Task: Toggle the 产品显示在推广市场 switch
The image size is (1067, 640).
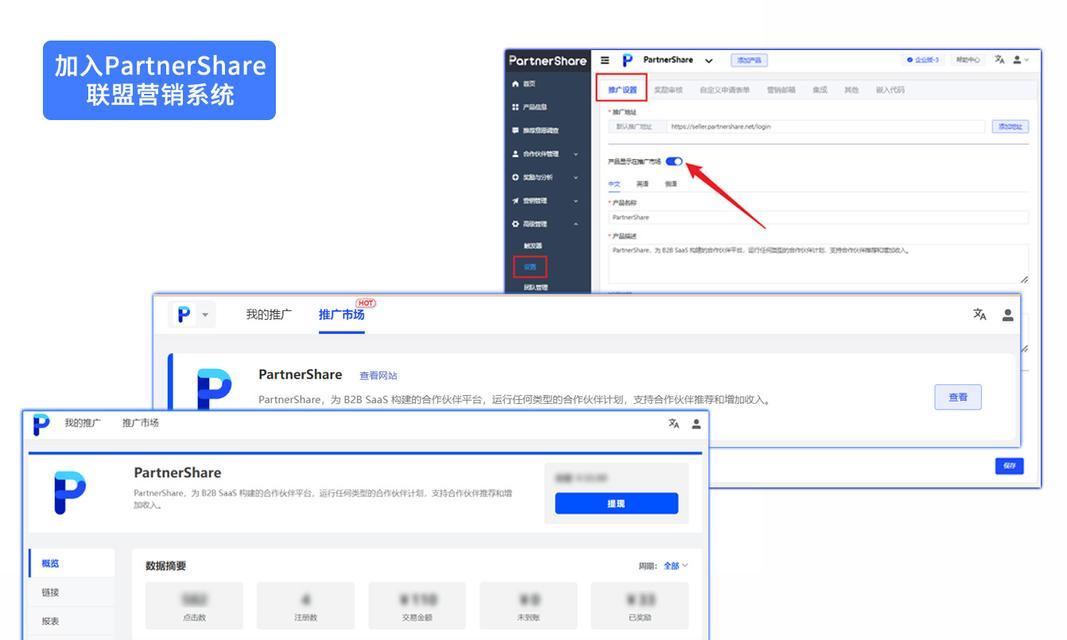Action: pos(674,161)
